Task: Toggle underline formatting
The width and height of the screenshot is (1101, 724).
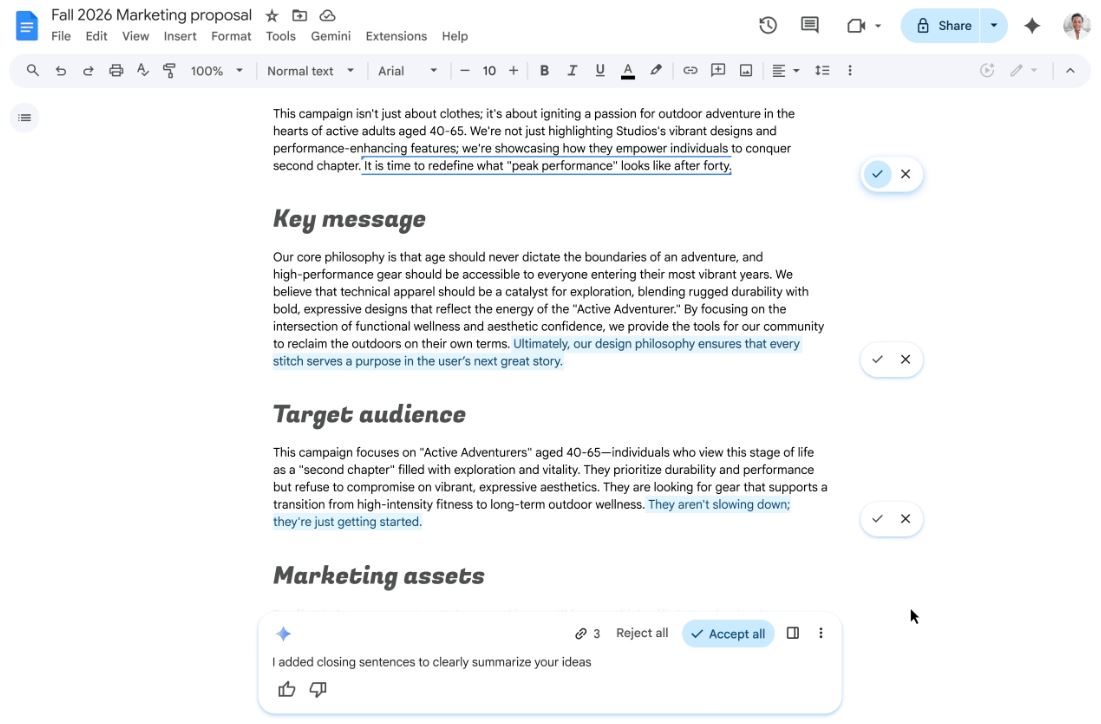Action: pos(599,70)
